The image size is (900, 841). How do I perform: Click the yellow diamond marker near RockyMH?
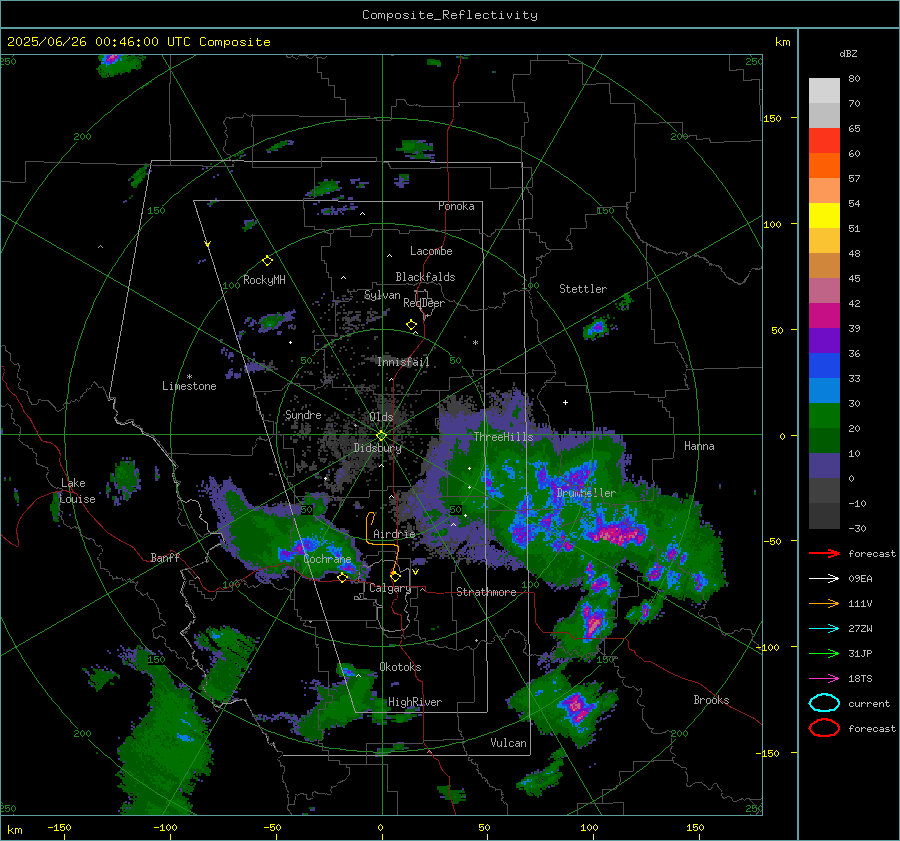click(267, 261)
